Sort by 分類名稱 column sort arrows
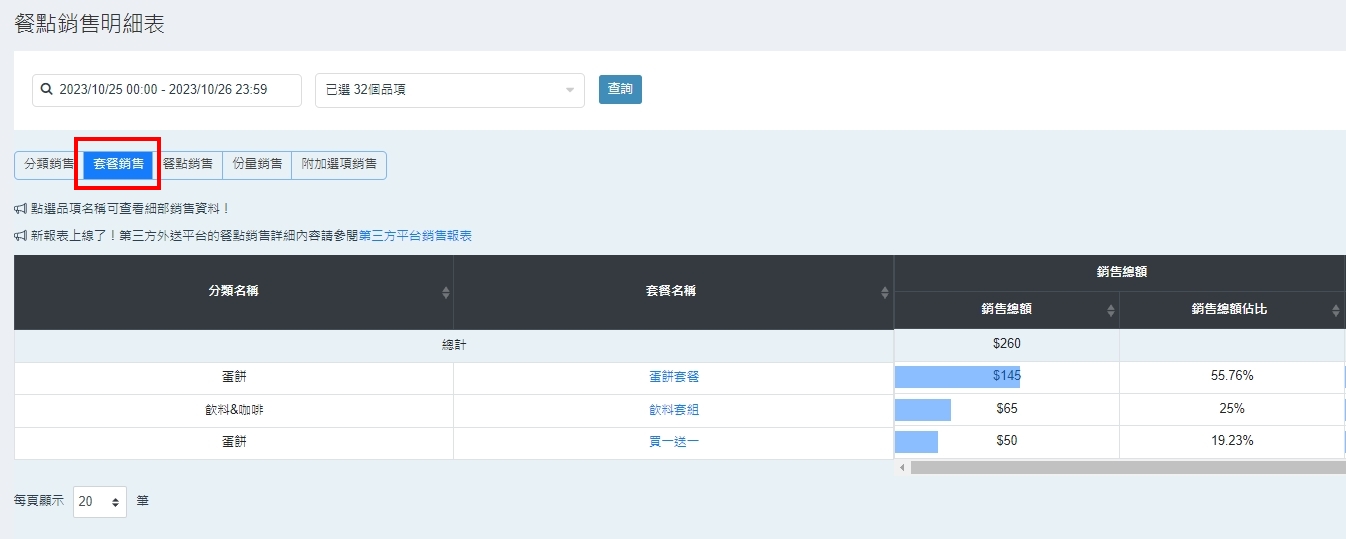This screenshot has width=1346, height=539. (445, 292)
